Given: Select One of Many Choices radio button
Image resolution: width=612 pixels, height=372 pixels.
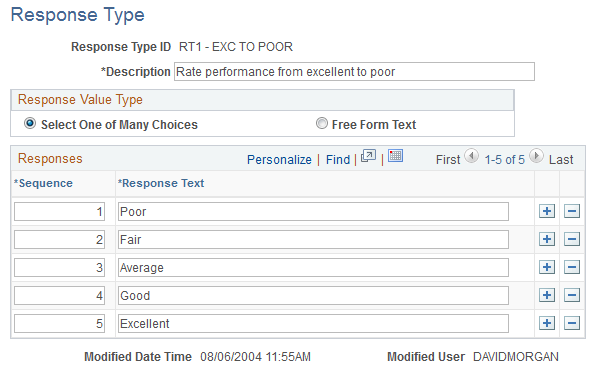Looking at the screenshot, I should [x=30, y=123].
